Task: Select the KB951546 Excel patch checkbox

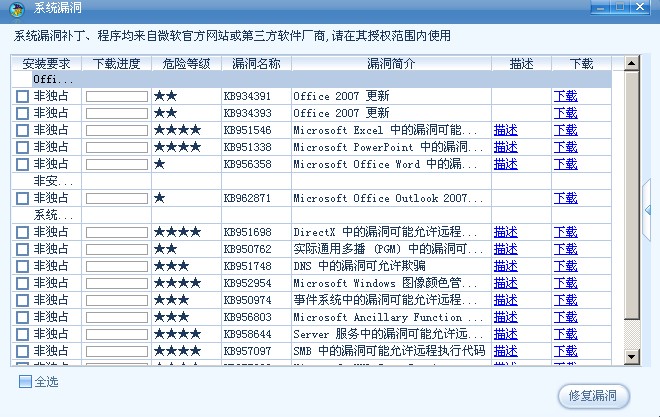Action: 22,130
